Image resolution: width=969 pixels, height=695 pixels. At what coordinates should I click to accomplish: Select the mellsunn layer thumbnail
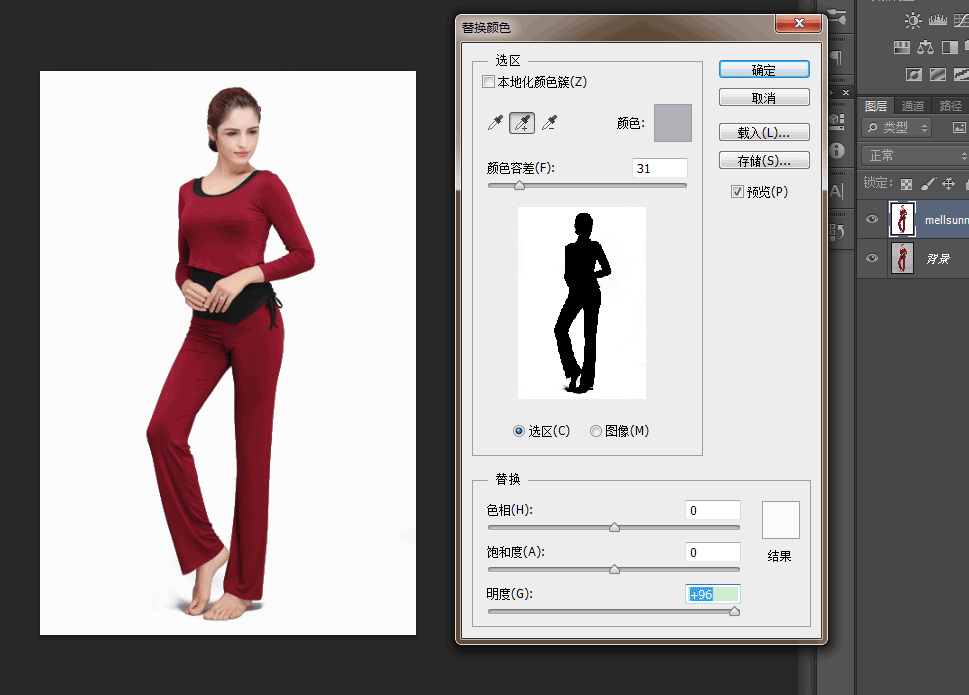tap(902, 219)
